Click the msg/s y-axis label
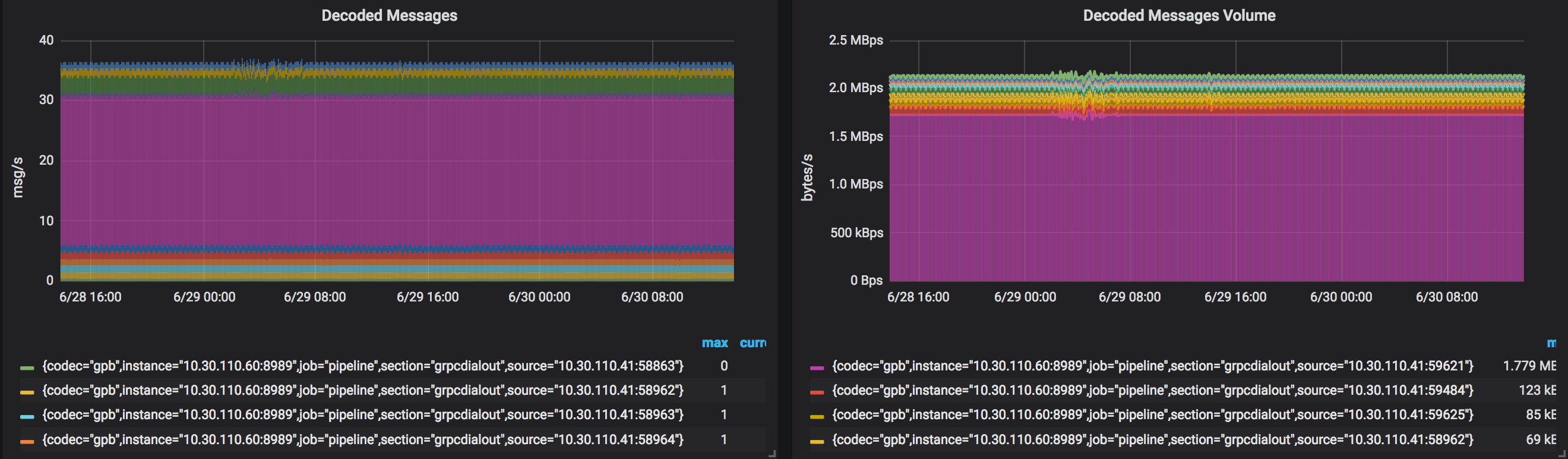Screen dimensions: 1568x459 click(x=18, y=177)
